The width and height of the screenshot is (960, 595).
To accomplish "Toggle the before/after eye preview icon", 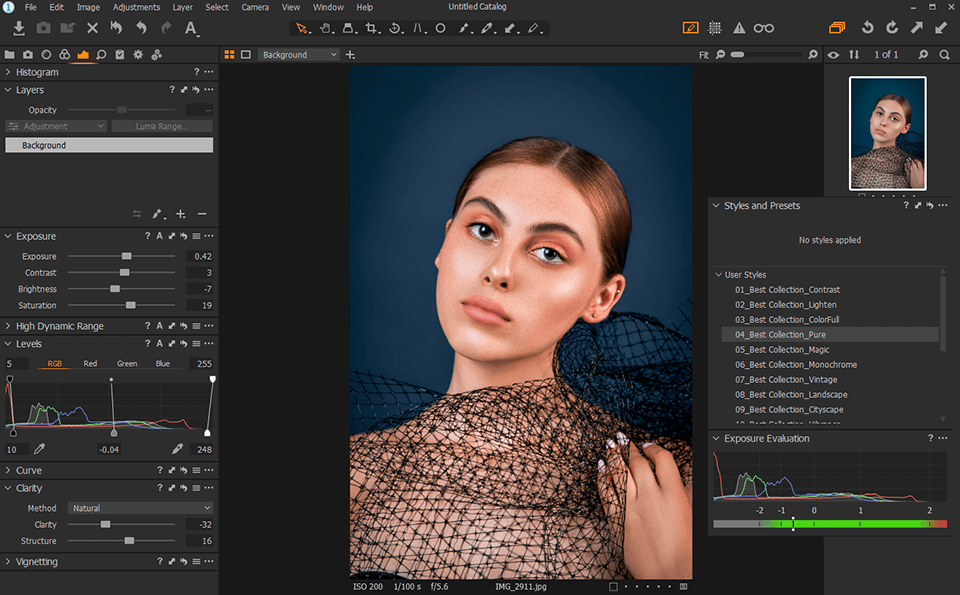I will pyautogui.click(x=833, y=55).
